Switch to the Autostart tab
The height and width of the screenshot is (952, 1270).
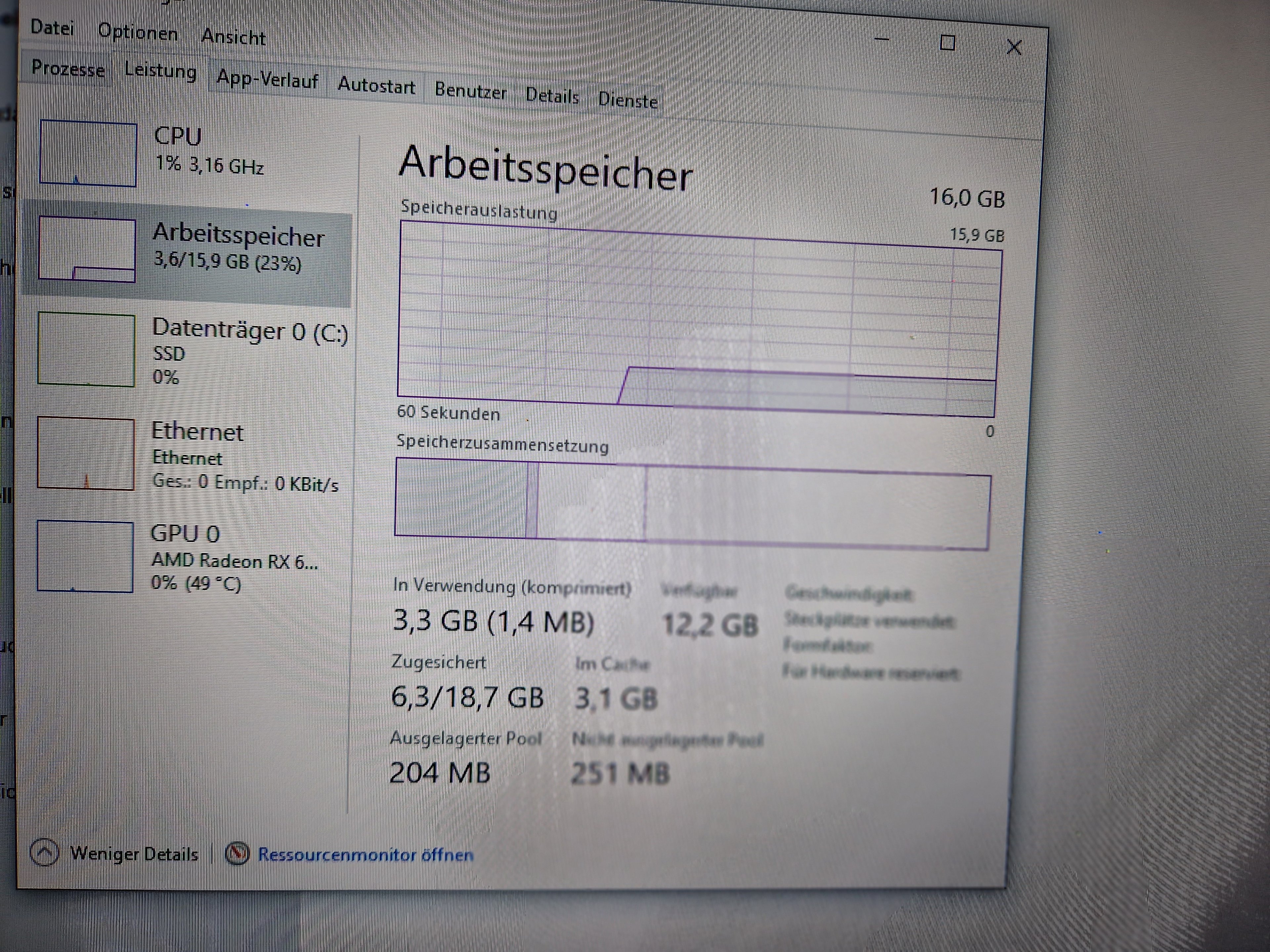[376, 86]
